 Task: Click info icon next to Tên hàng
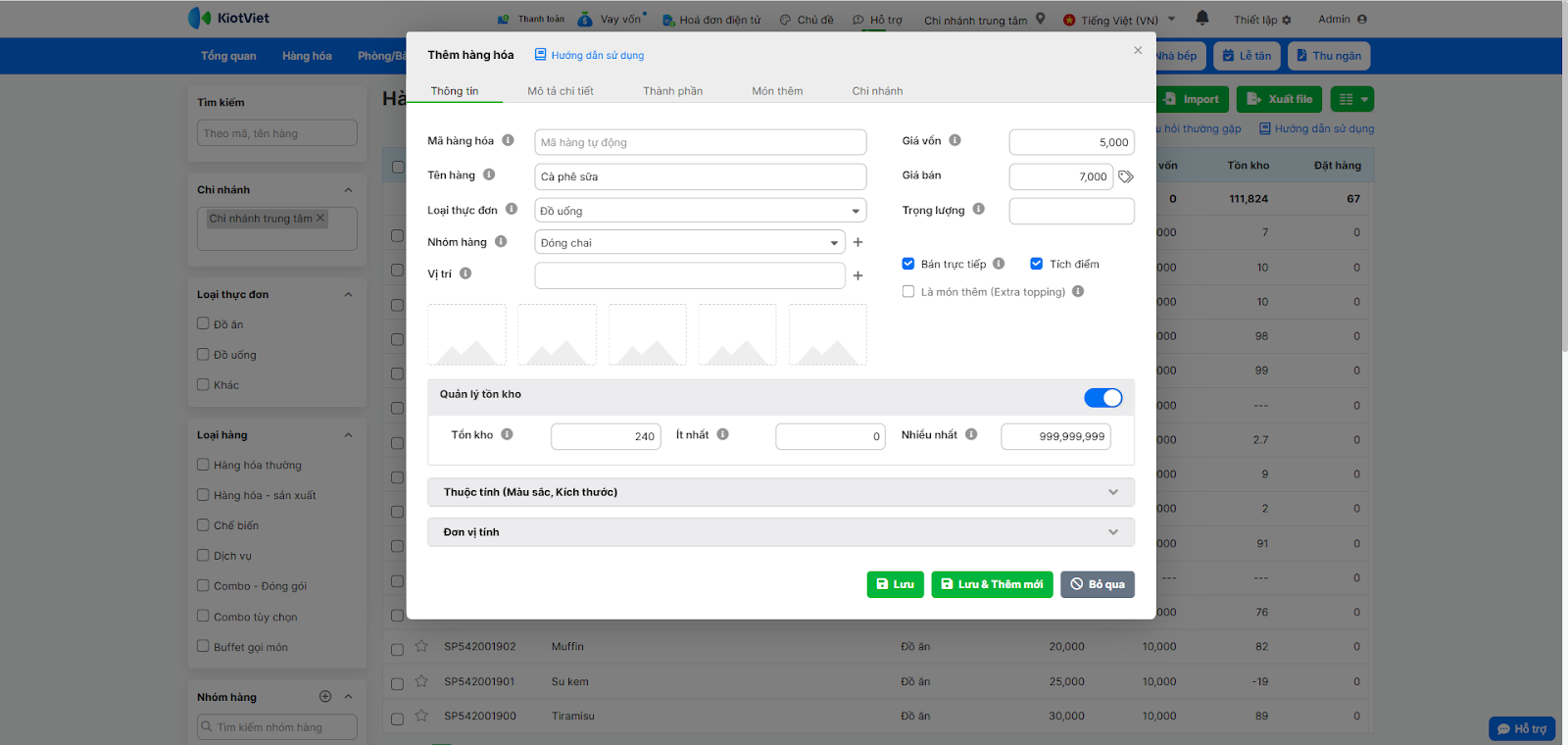(x=489, y=174)
